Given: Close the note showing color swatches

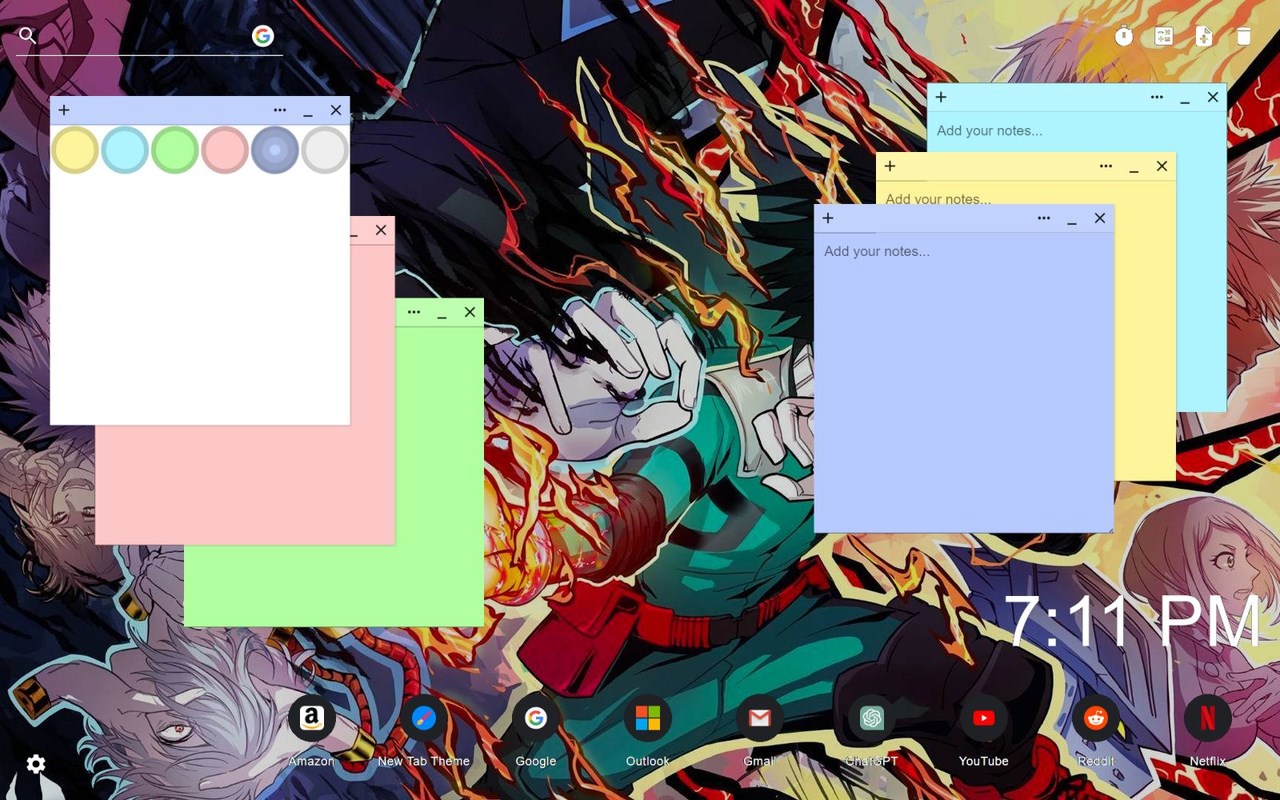Looking at the screenshot, I should coord(336,110).
